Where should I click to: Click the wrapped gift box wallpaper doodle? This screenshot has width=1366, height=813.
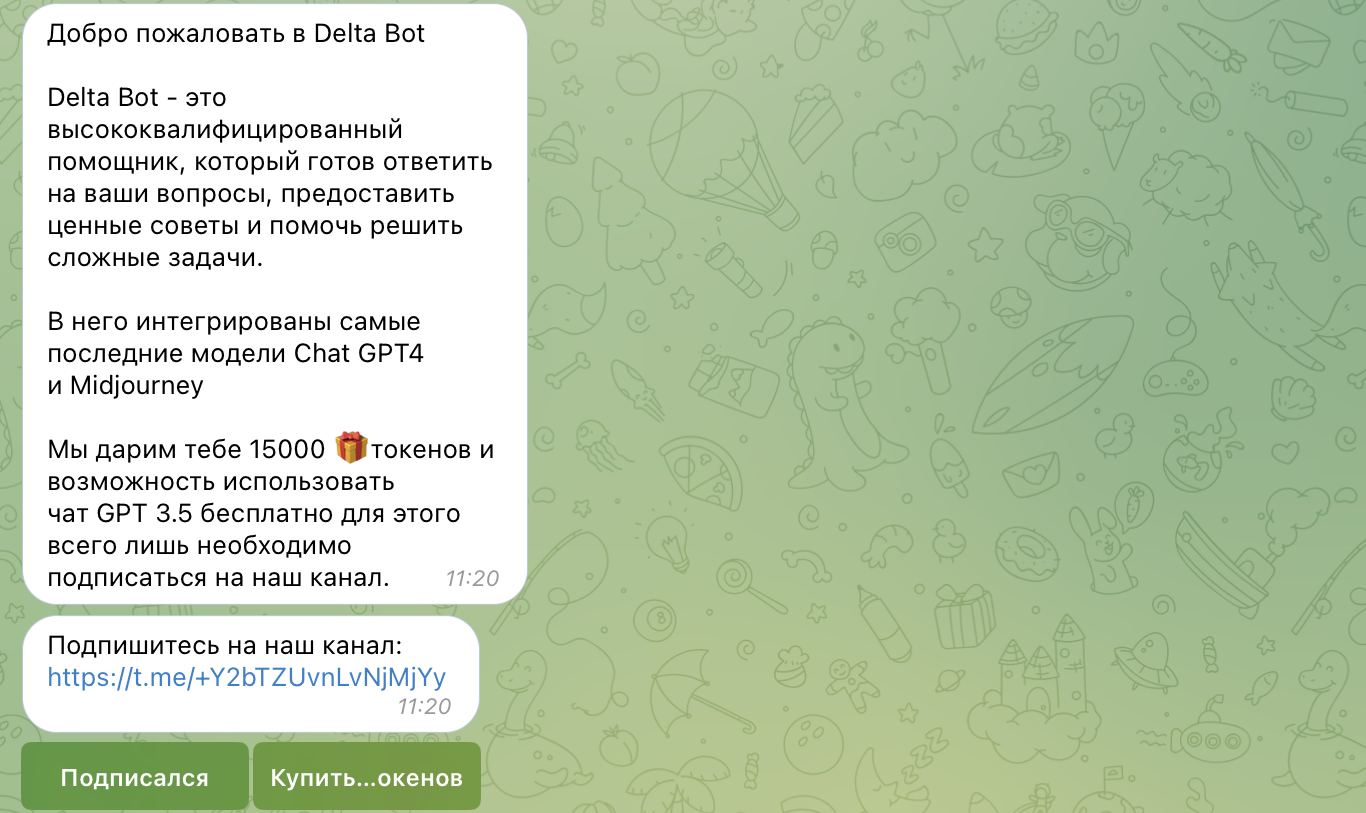964,615
